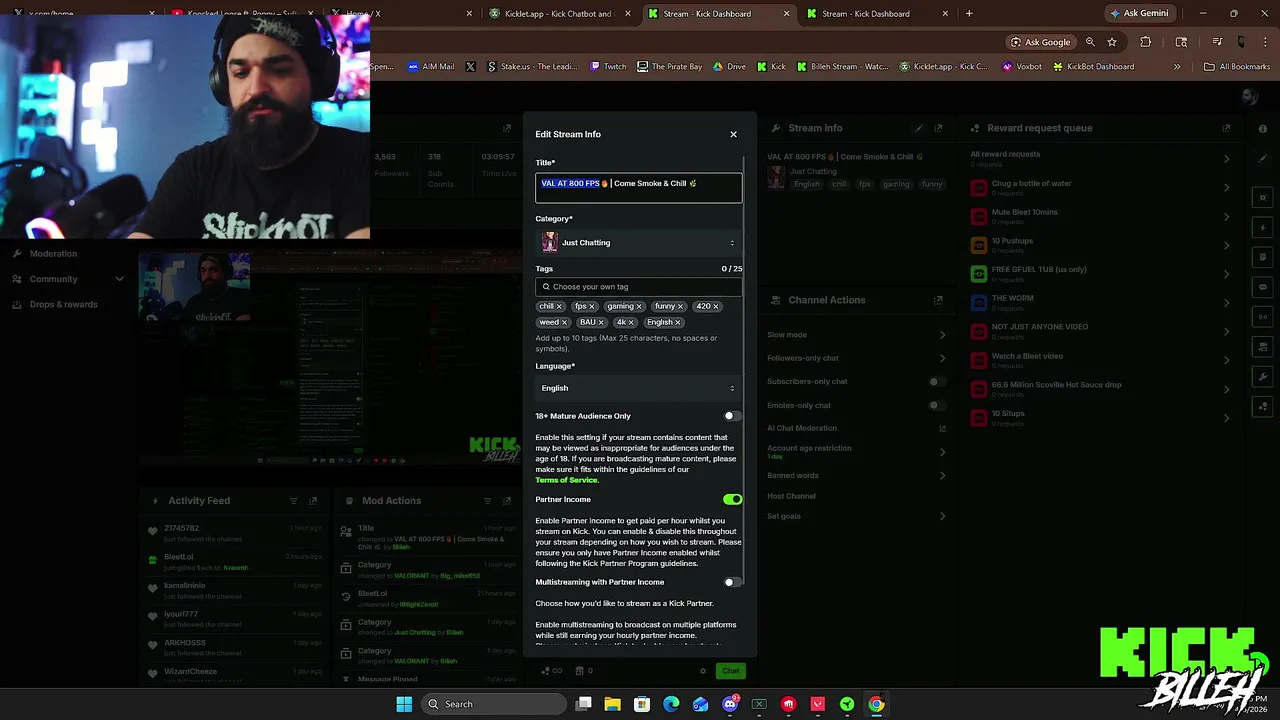Expand the Banned words setting
The image size is (1280, 720).
click(x=942, y=475)
